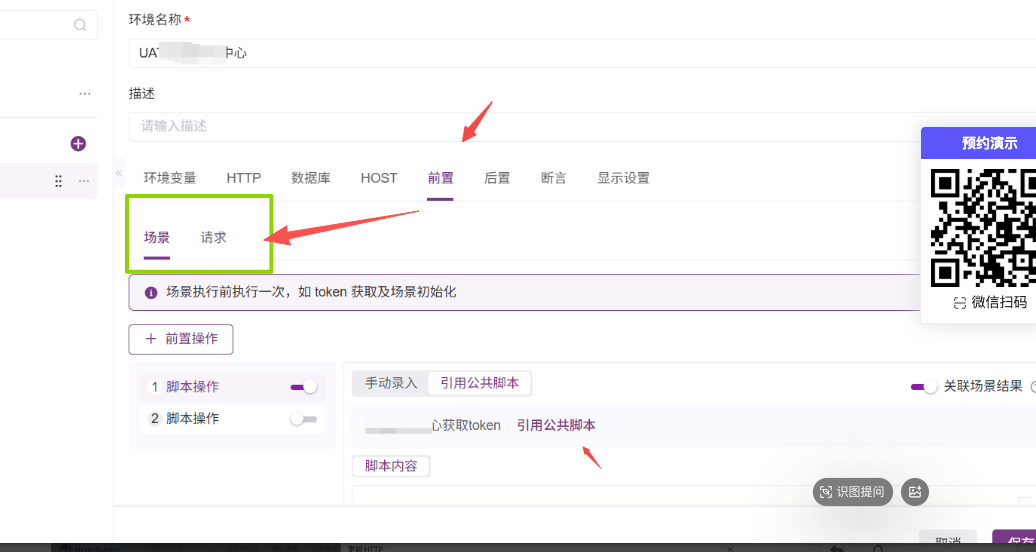Click the 引用公共脚本 link beside token script
The width and height of the screenshot is (1036, 552).
556,425
